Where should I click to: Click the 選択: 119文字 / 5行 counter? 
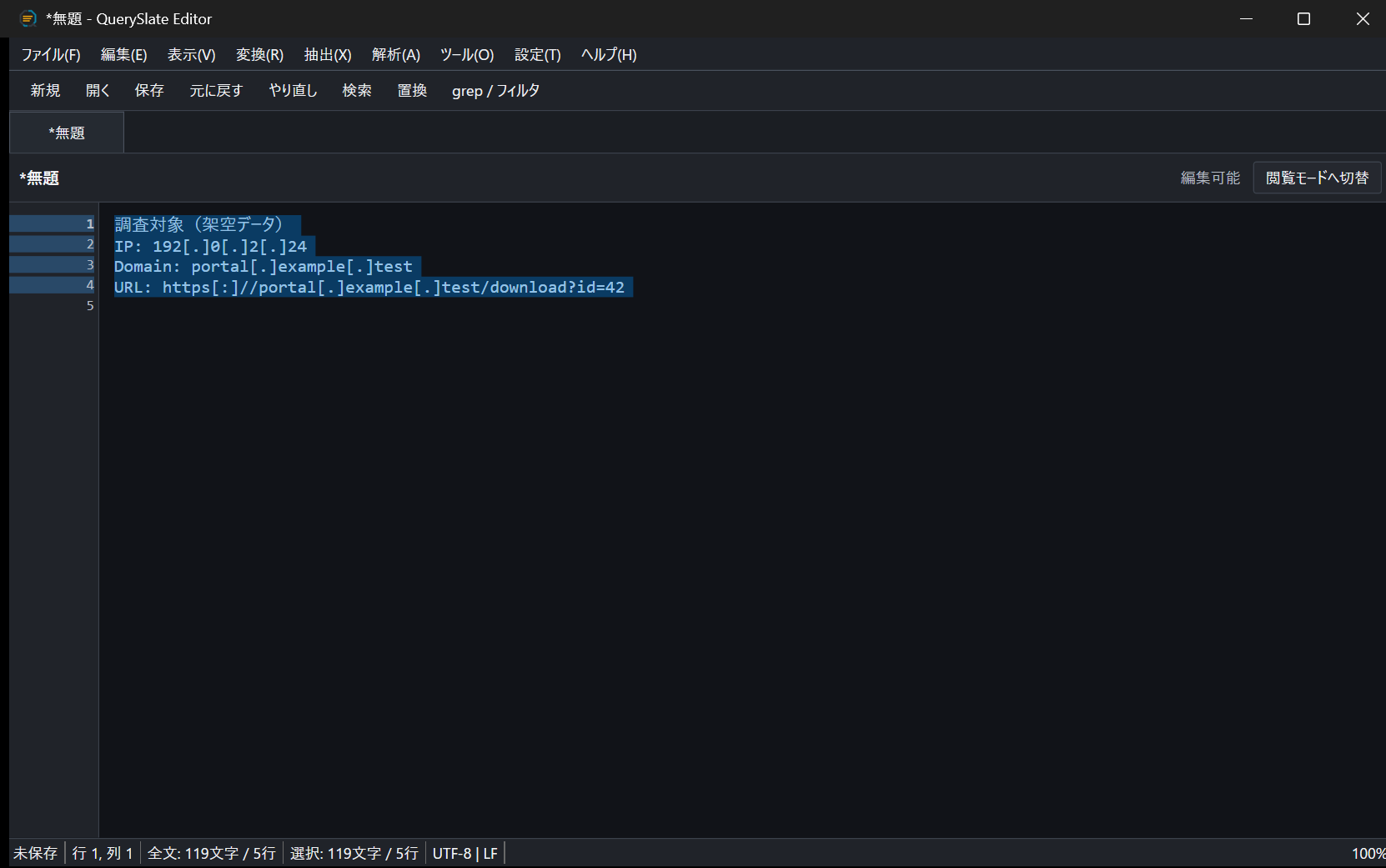pyautogui.click(x=354, y=853)
